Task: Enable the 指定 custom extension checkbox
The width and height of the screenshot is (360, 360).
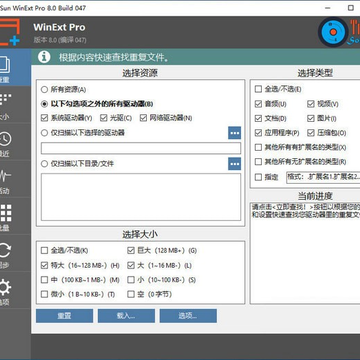Action: click(258, 177)
